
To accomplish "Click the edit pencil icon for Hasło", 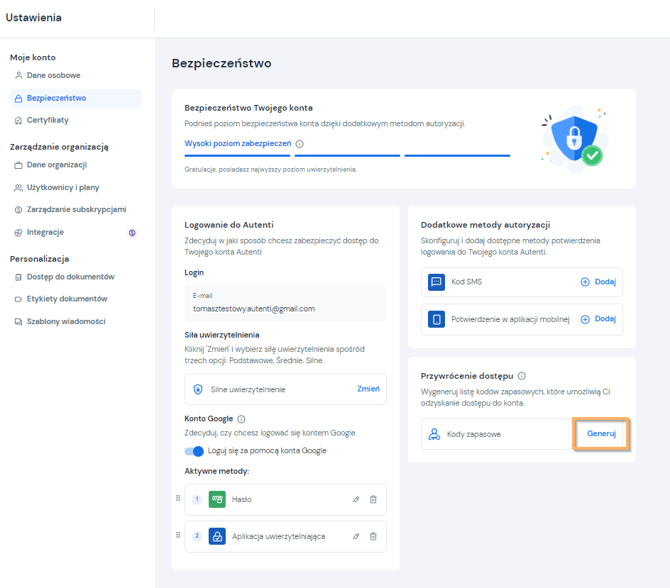I will click(x=356, y=499).
